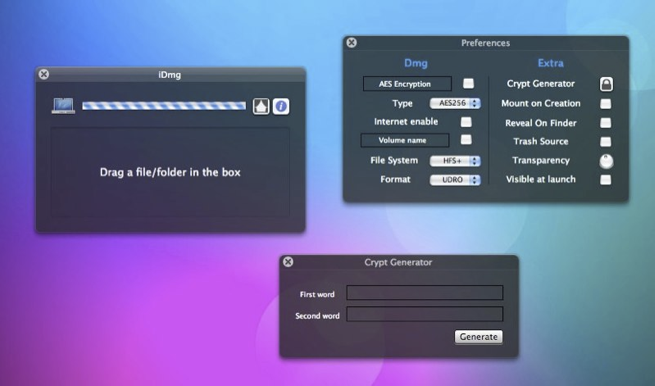The image size is (655, 386).
Task: Click the First word input field
Action: click(x=425, y=293)
